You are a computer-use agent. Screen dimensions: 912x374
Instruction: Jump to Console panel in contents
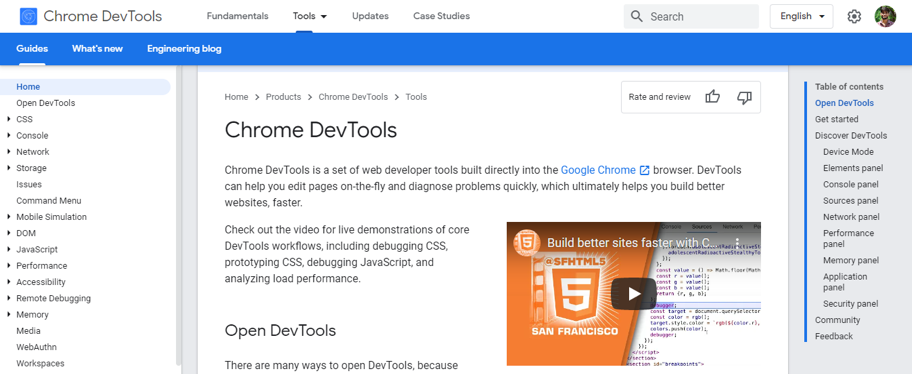click(850, 184)
